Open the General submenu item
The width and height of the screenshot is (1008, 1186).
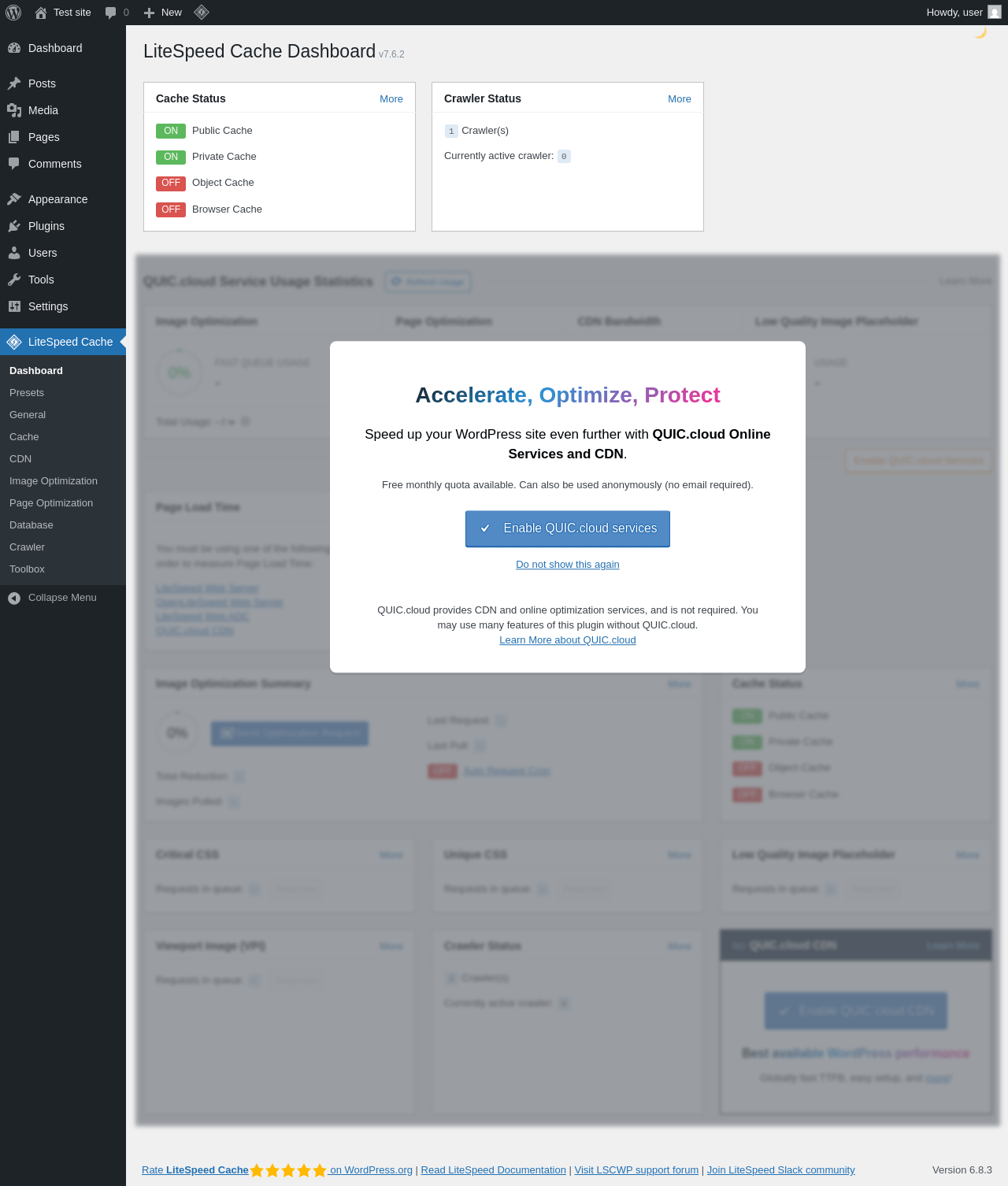coord(28,415)
